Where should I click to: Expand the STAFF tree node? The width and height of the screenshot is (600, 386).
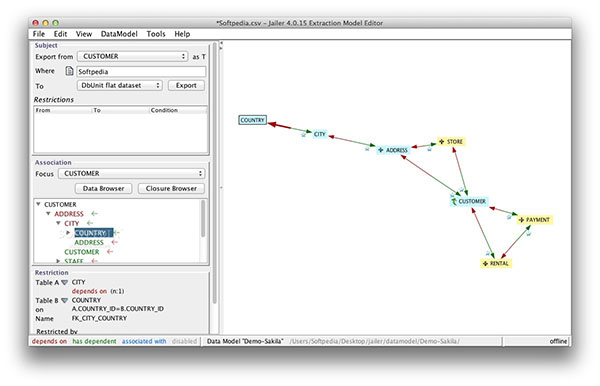[x=58, y=261]
